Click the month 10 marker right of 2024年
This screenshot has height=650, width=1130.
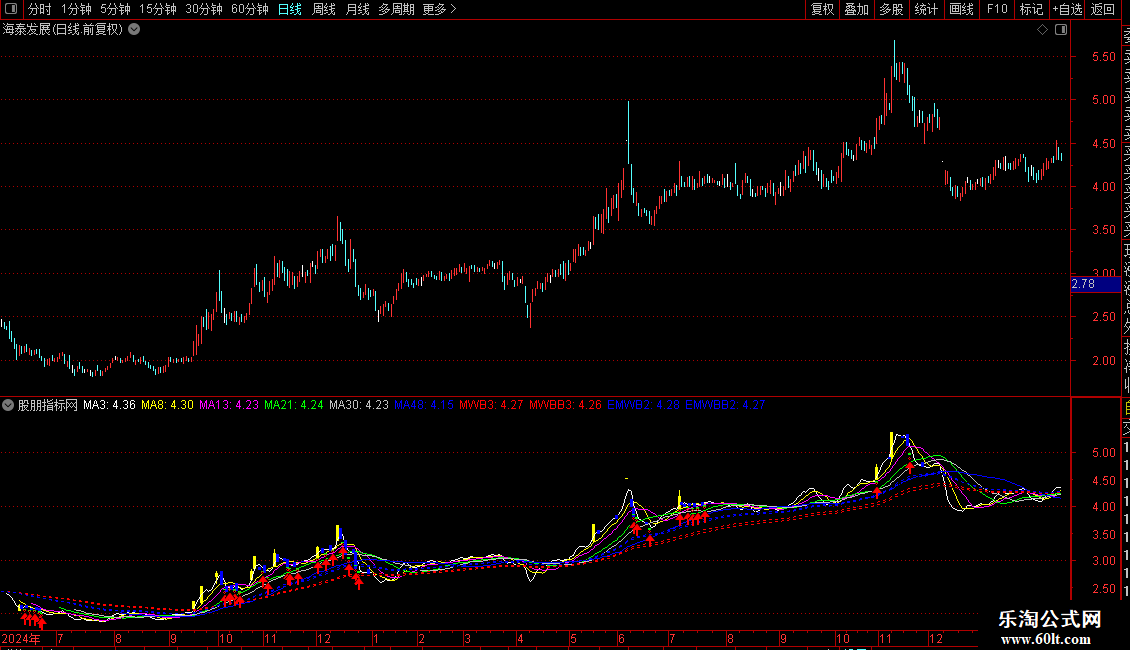point(226,638)
